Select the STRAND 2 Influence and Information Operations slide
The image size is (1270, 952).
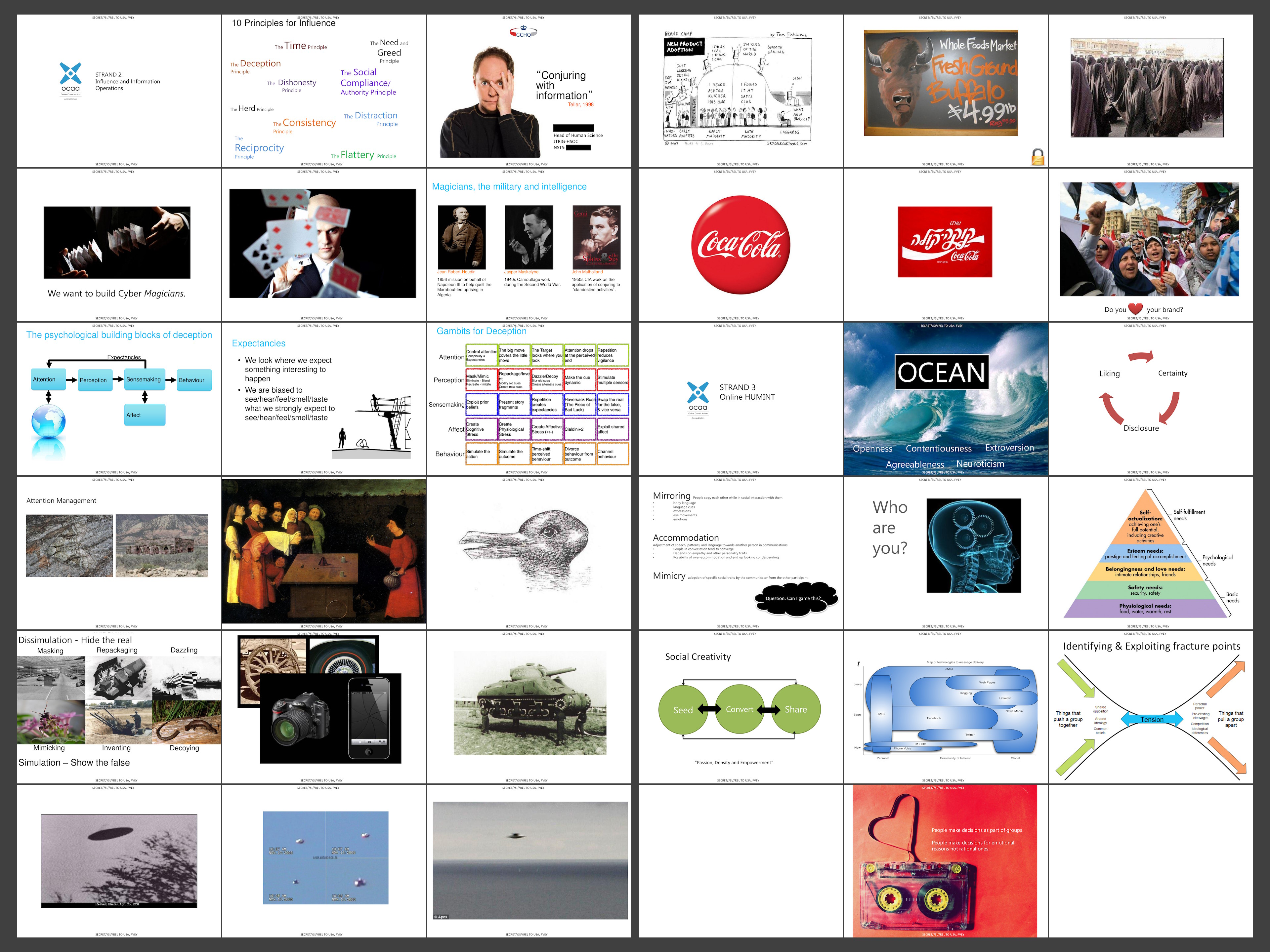click(x=119, y=91)
